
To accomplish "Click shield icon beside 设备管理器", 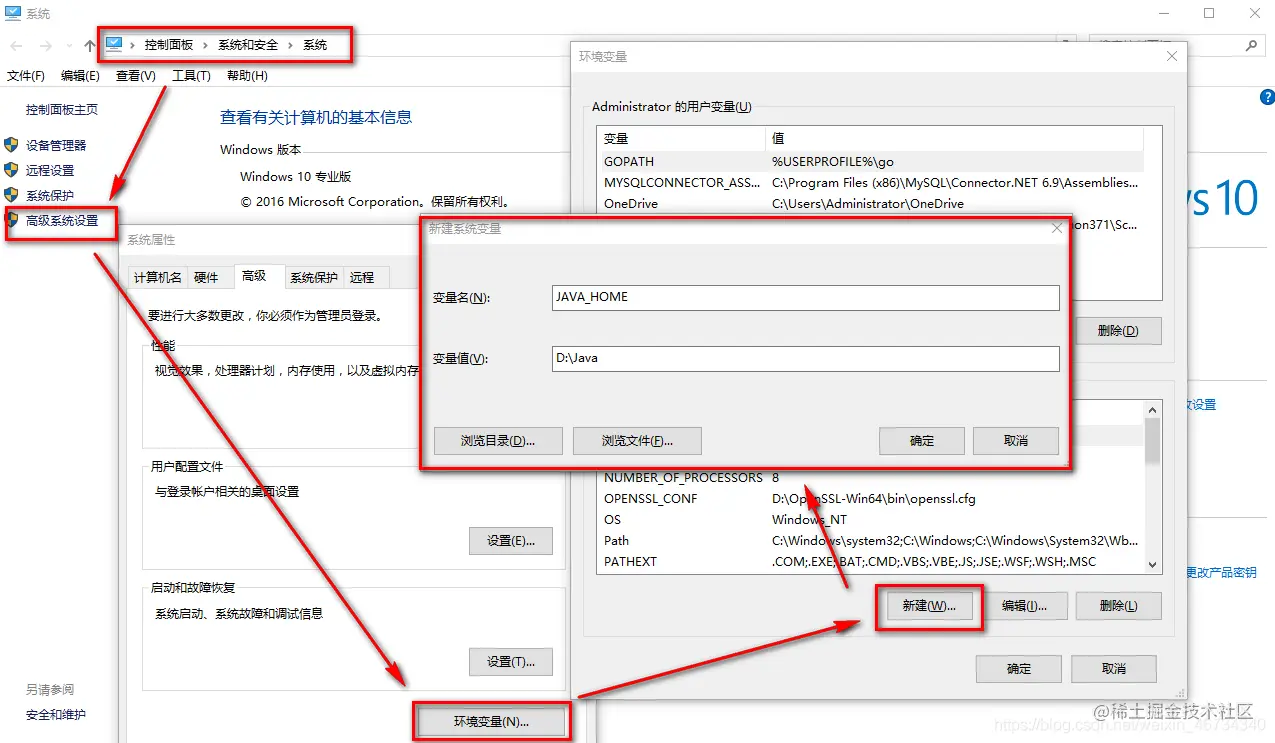I will click(x=11, y=145).
